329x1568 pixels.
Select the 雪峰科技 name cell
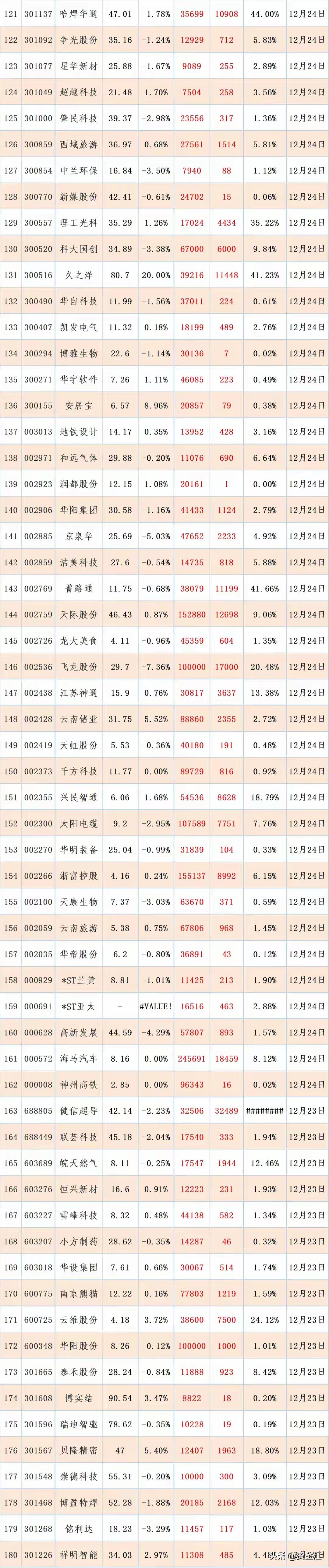point(79,1215)
